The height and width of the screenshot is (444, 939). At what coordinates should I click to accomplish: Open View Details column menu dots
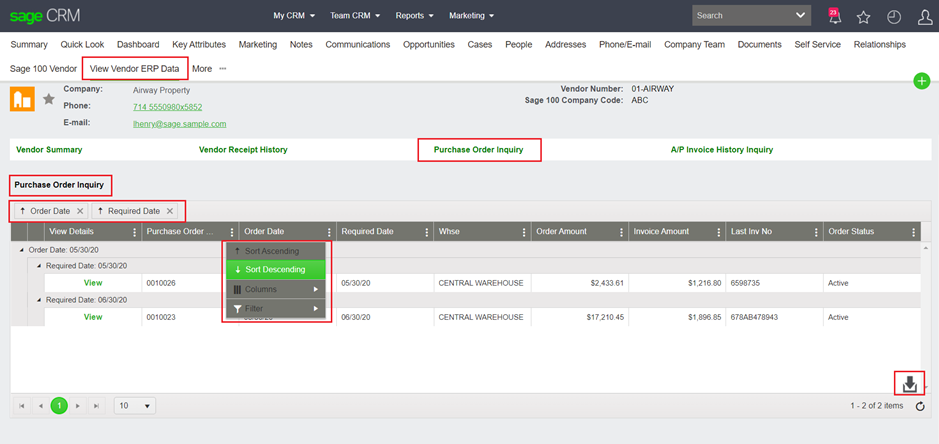[134, 232]
